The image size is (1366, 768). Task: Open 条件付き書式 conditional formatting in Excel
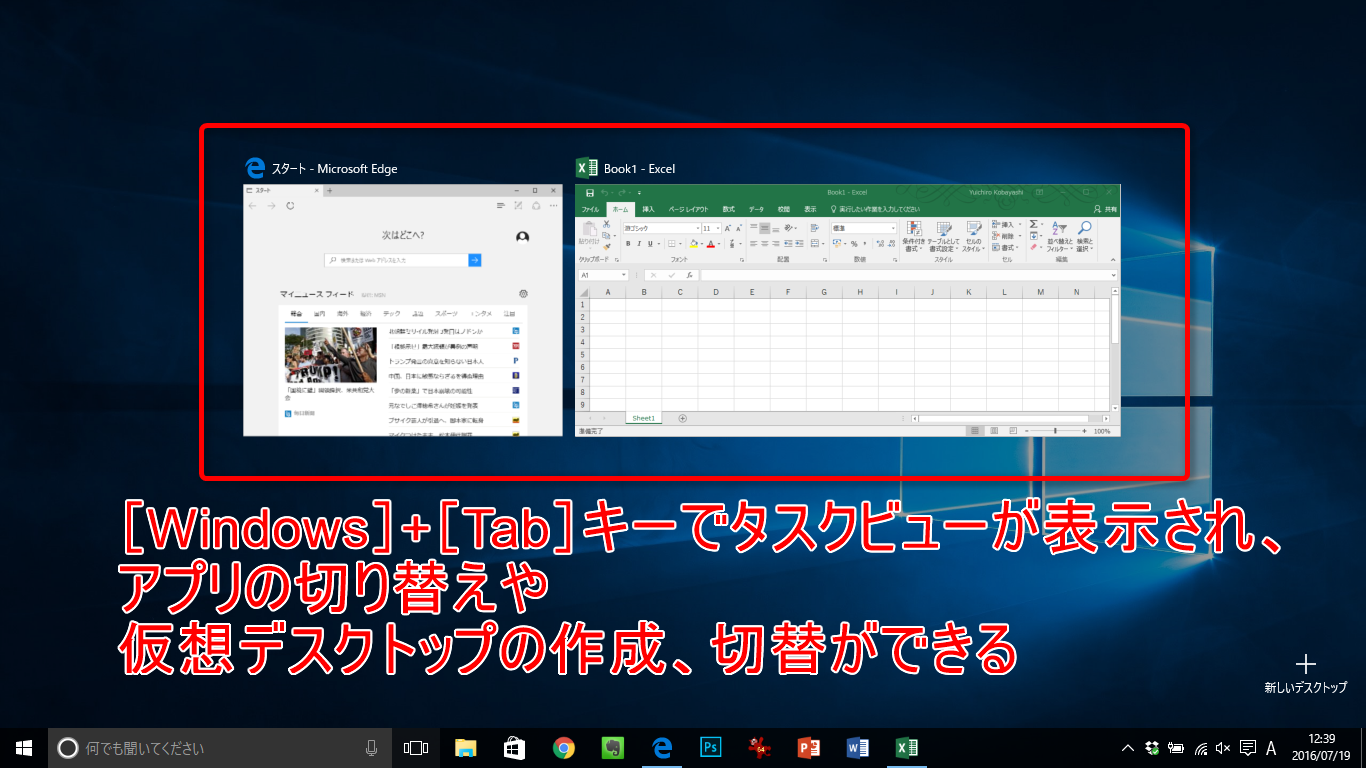913,236
